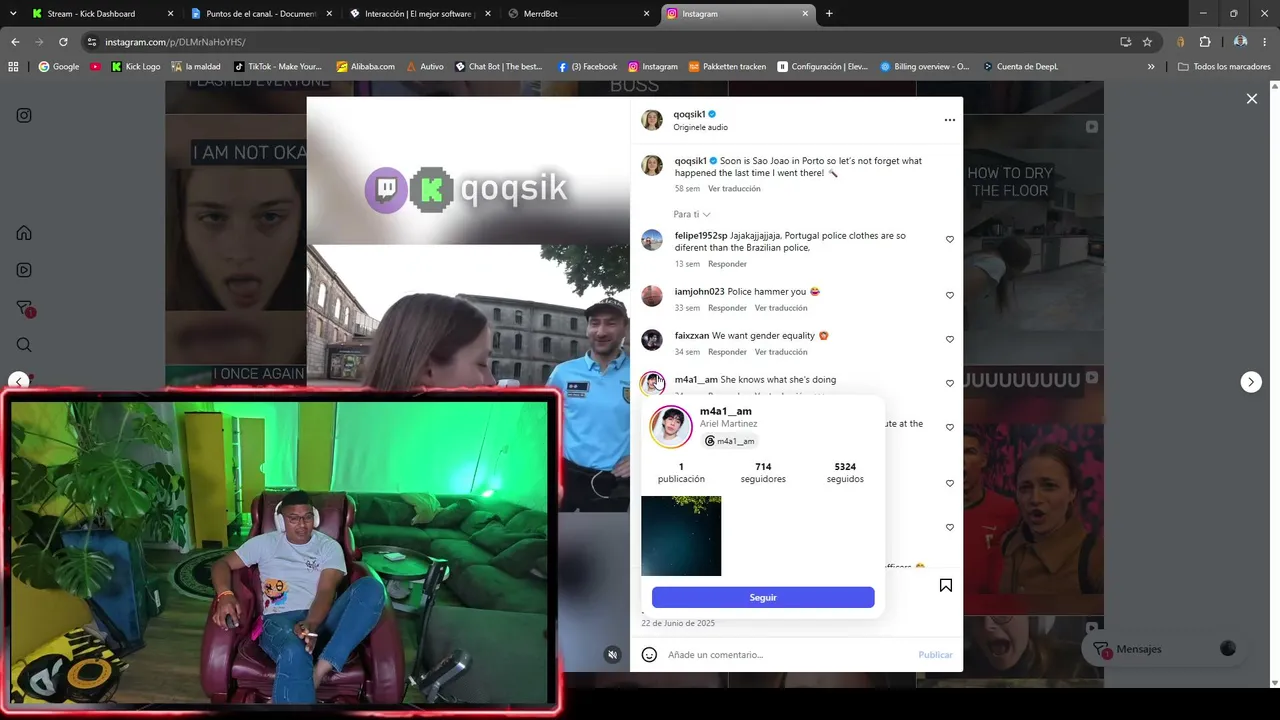The width and height of the screenshot is (1280, 720).
Task: Open the Chrome three-dot menu
Action: pyautogui.click(x=1266, y=42)
